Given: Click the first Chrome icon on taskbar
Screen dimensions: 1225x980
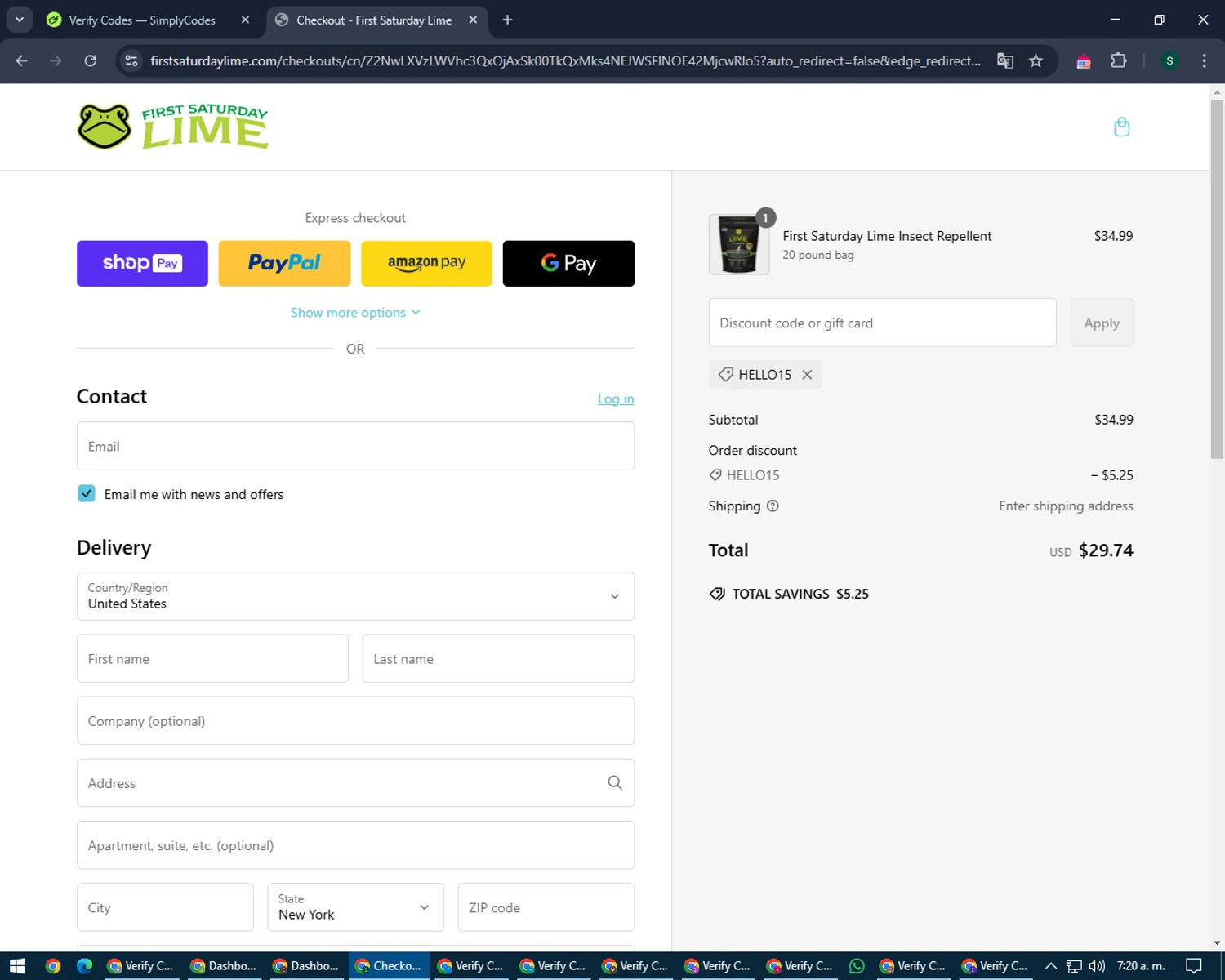Looking at the screenshot, I should [x=53, y=966].
